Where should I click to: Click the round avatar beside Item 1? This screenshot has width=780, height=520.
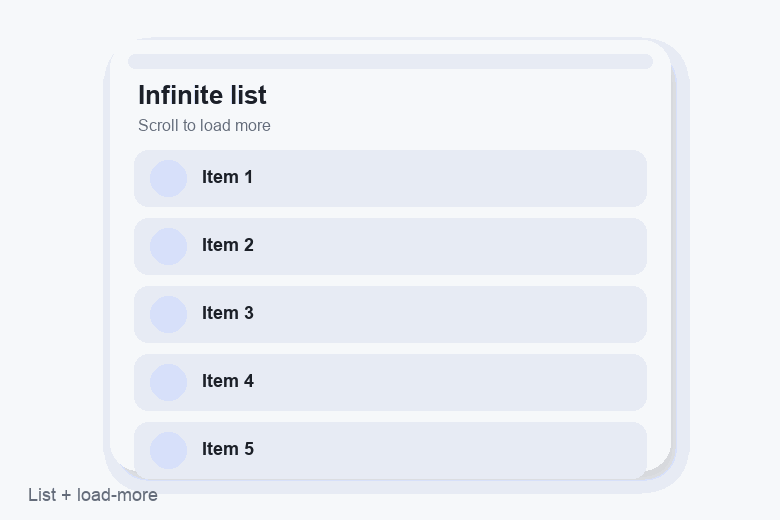[x=168, y=178]
